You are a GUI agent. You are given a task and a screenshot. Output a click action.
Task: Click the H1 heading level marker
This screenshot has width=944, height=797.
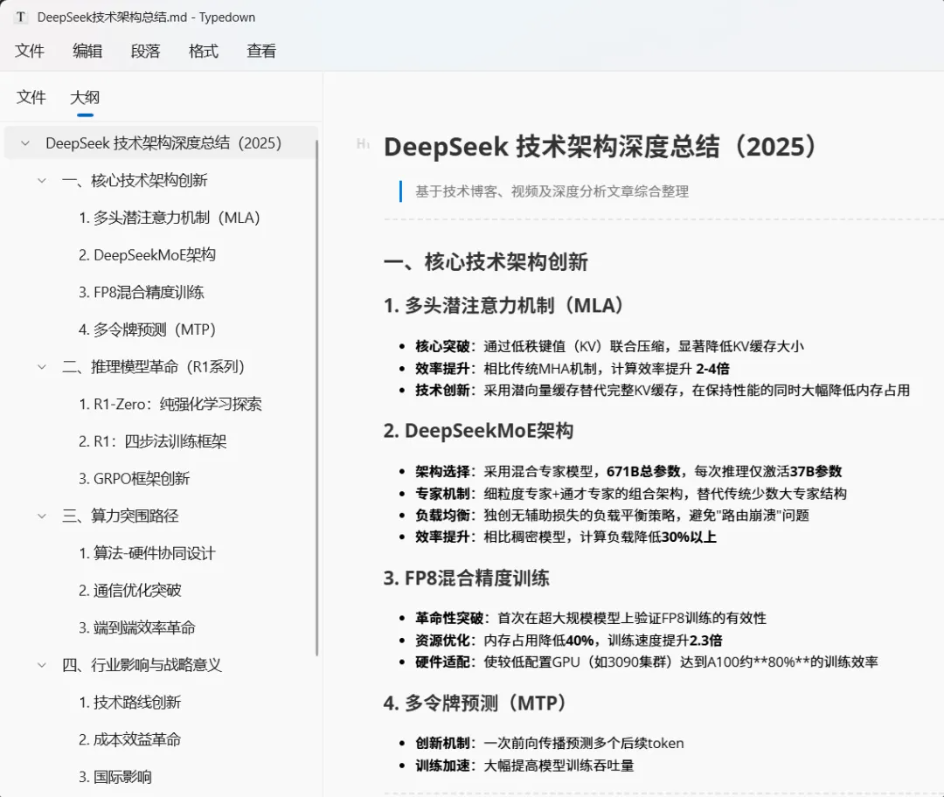[x=363, y=143]
